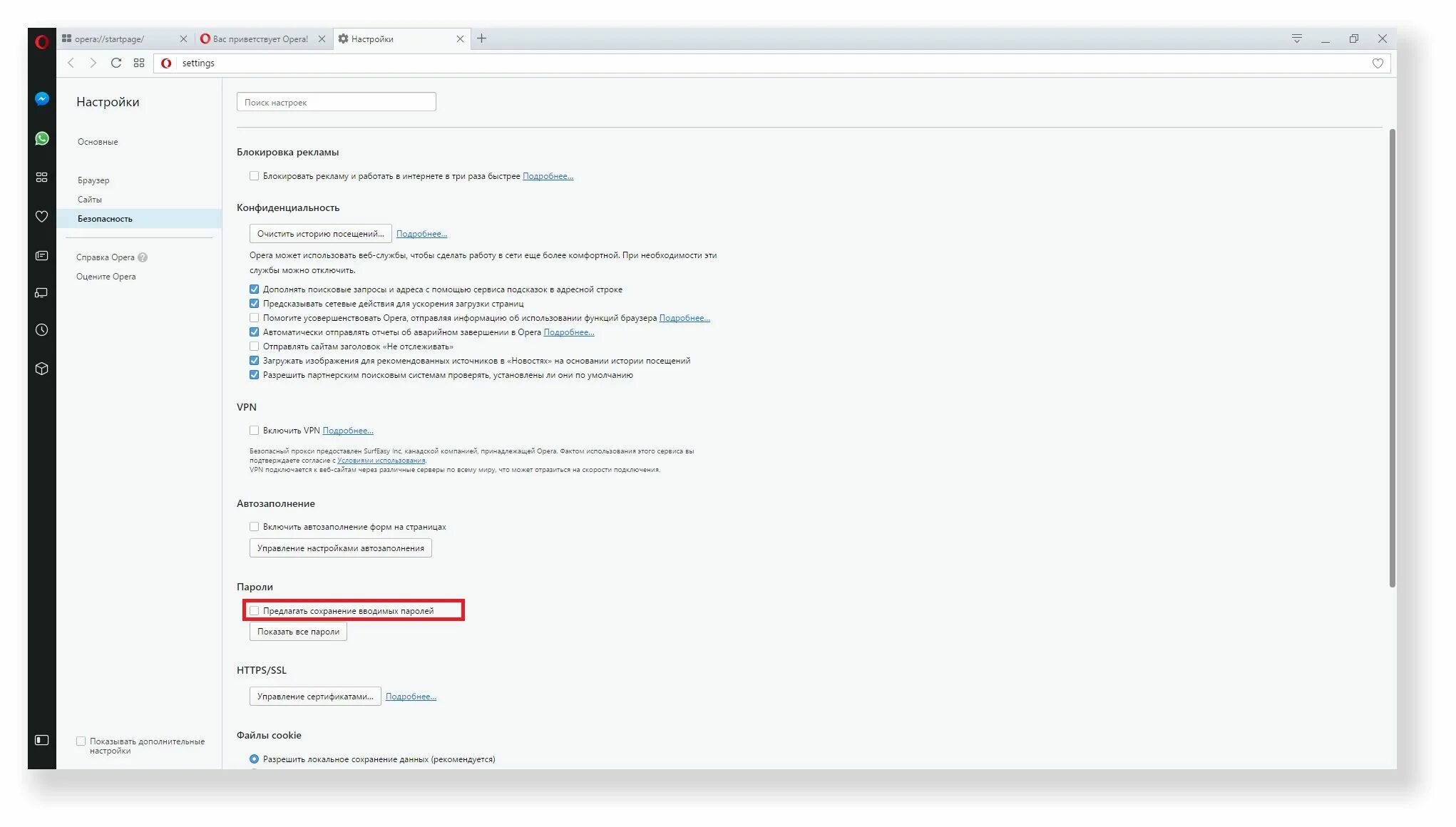Click the reload page icon
1456x827 pixels.
tap(116, 63)
